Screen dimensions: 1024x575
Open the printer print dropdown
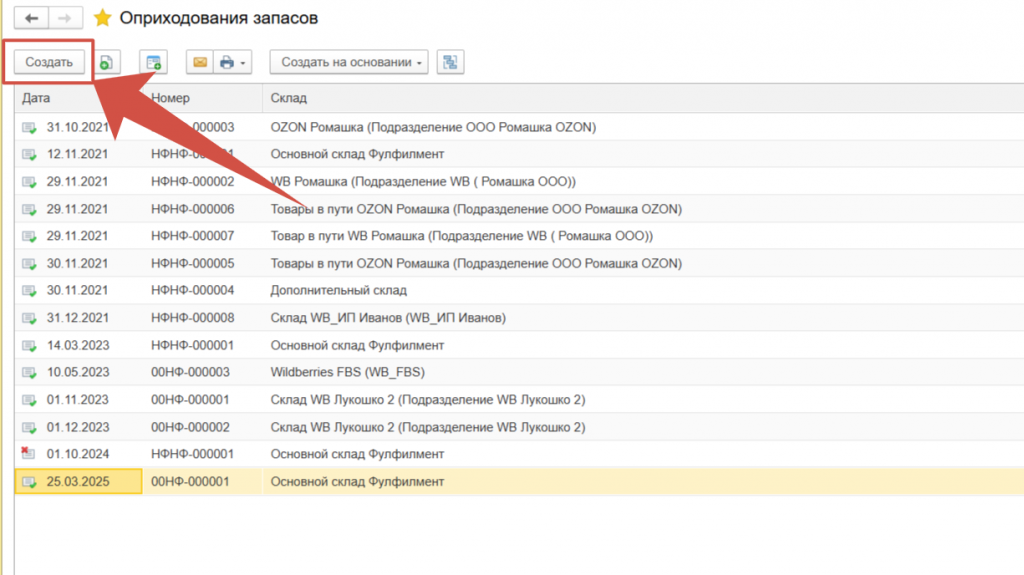pyautogui.click(x=232, y=62)
